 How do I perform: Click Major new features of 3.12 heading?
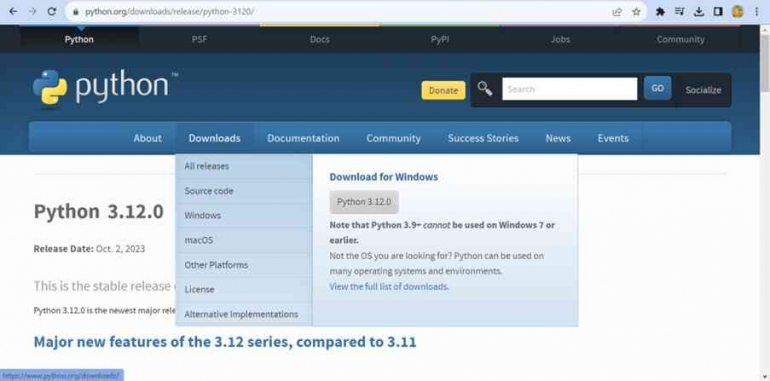point(225,342)
